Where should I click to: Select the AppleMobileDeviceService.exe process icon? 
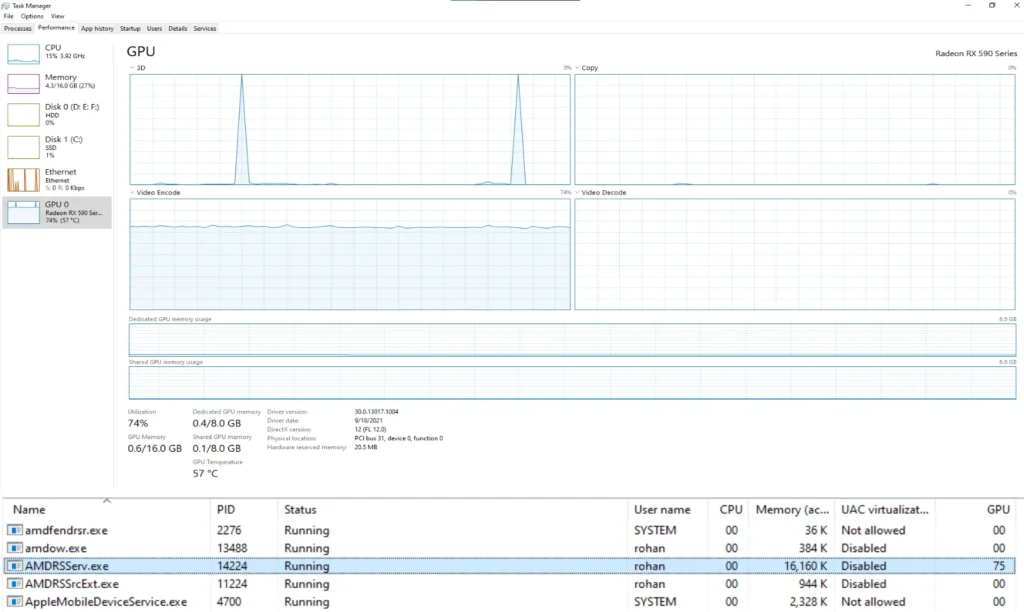[x=15, y=602]
